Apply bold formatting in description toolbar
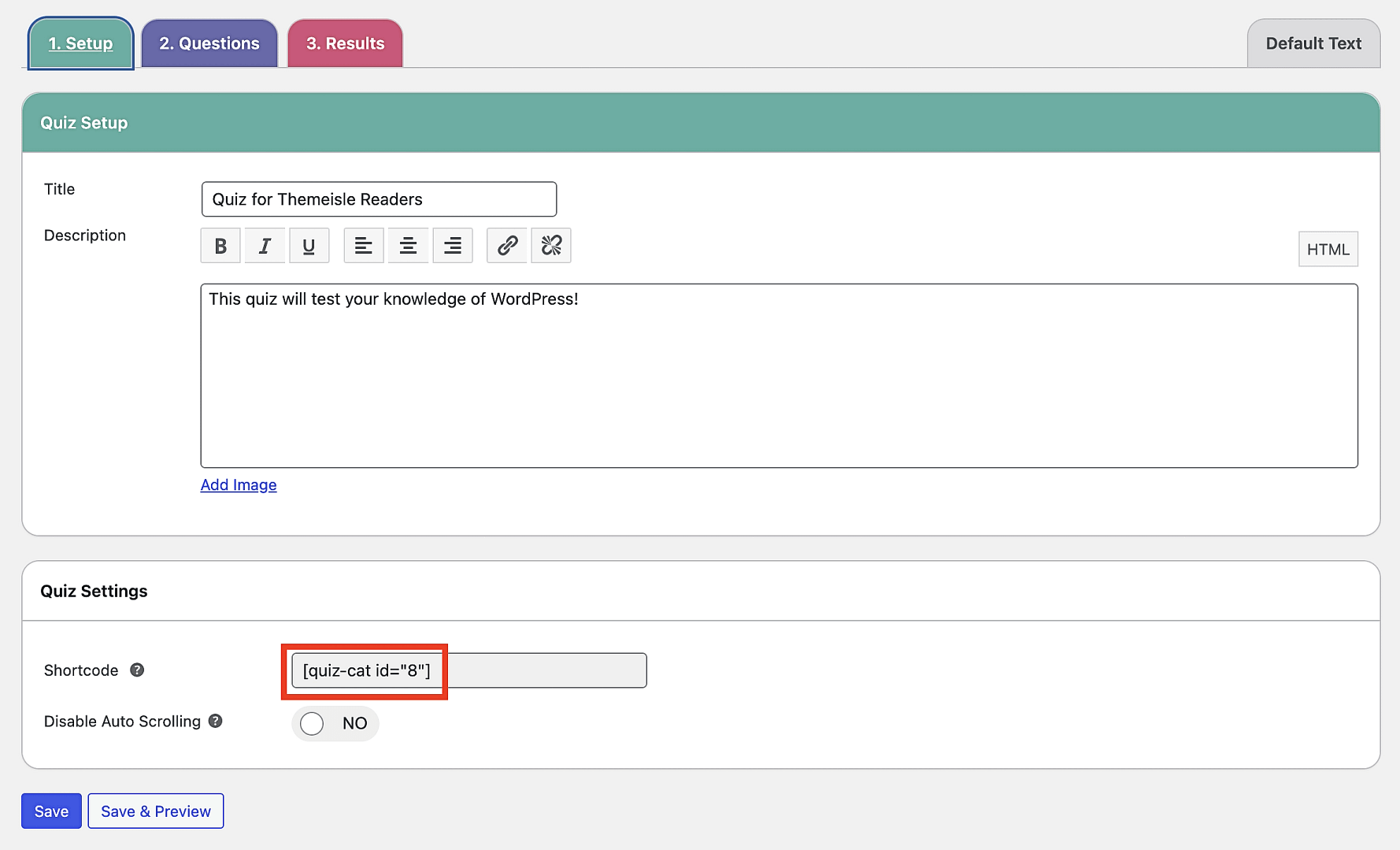1400x850 pixels. pyautogui.click(x=220, y=246)
